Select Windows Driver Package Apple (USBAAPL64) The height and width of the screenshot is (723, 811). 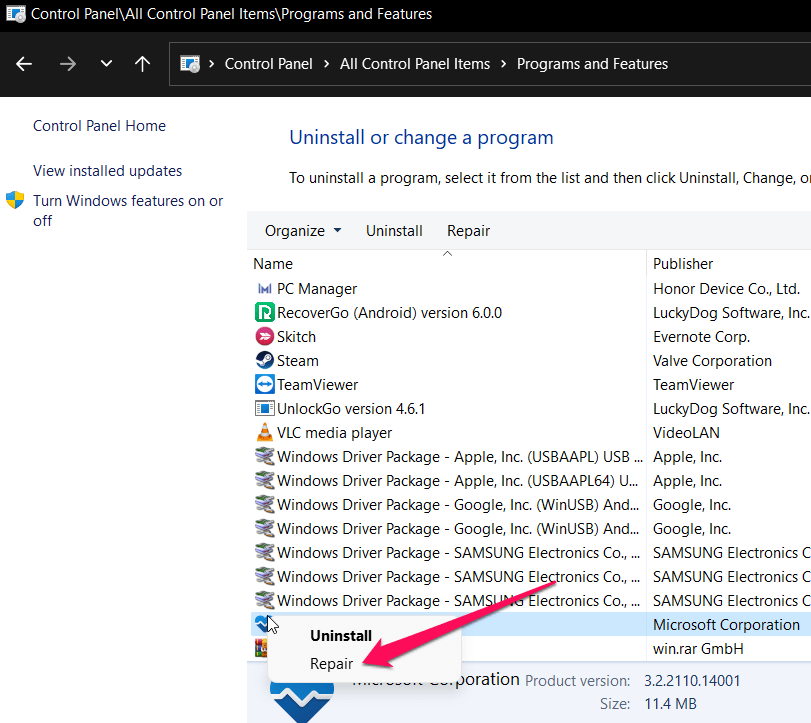(457, 481)
